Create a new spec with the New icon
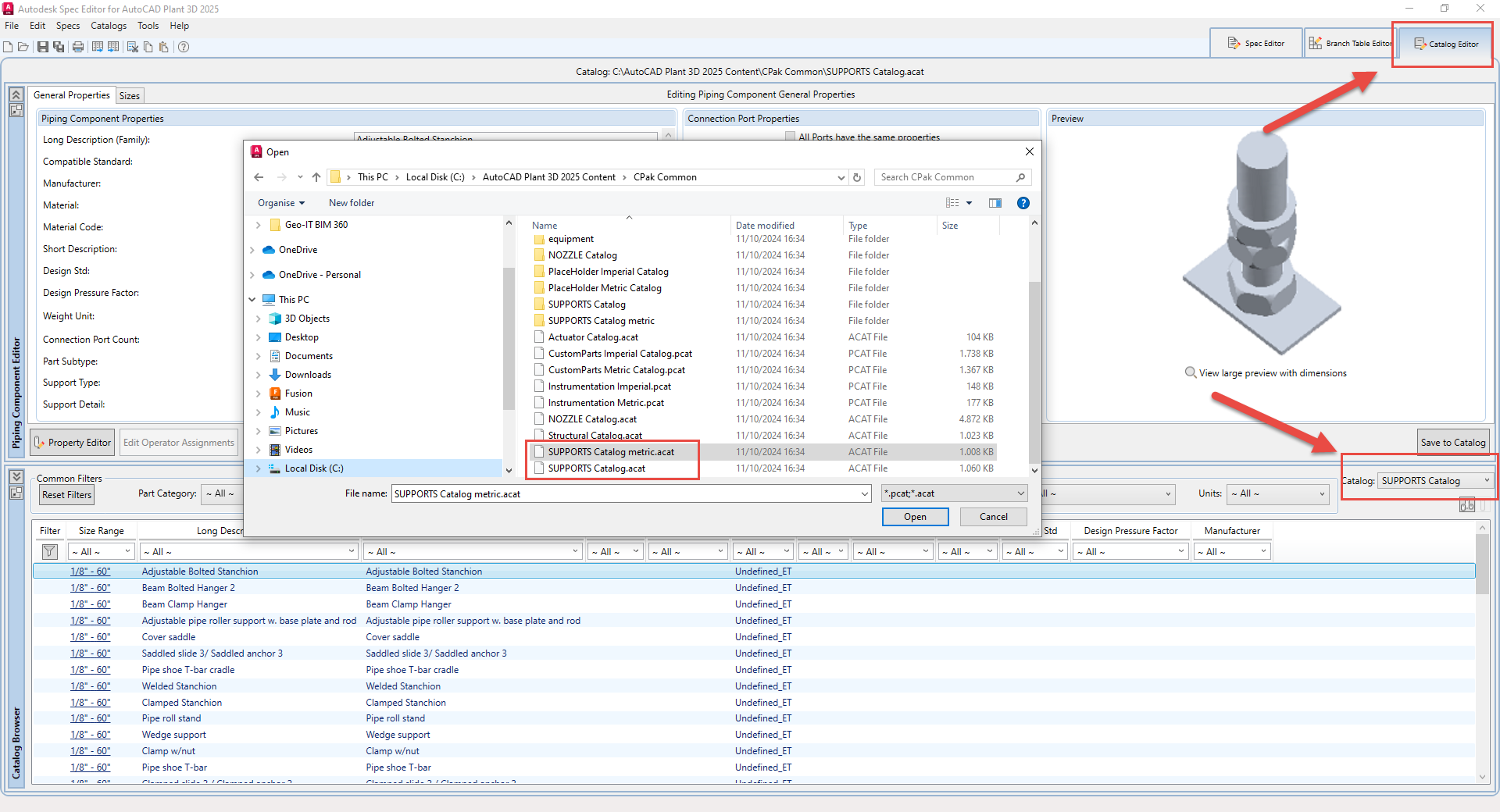 point(8,47)
